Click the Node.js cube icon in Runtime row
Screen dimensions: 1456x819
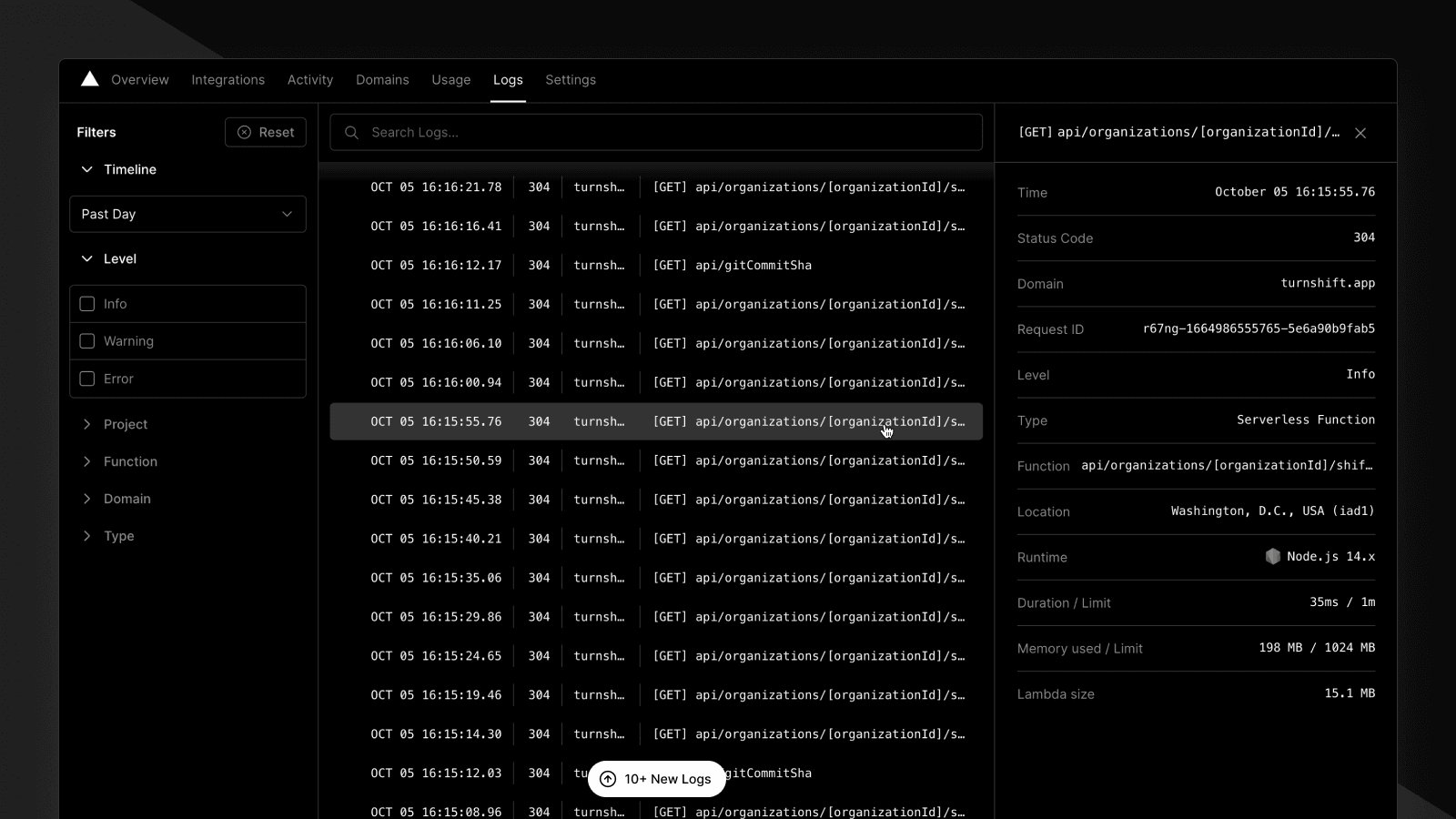(x=1273, y=556)
